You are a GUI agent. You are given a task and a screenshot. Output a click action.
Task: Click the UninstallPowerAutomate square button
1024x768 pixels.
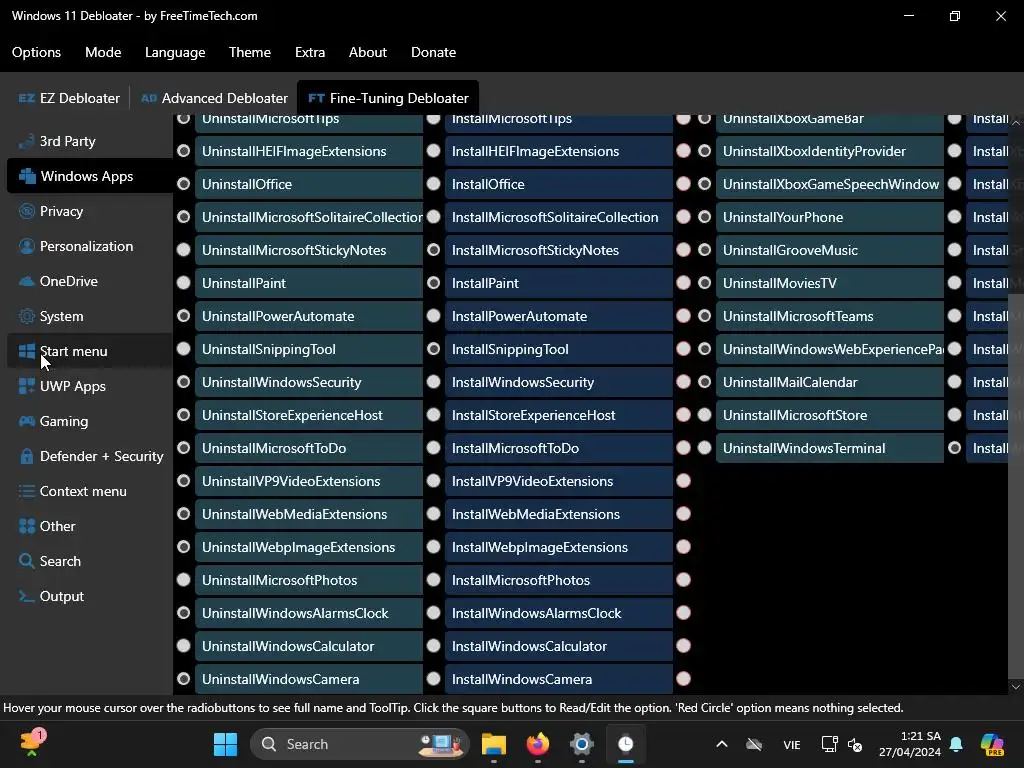coord(309,316)
